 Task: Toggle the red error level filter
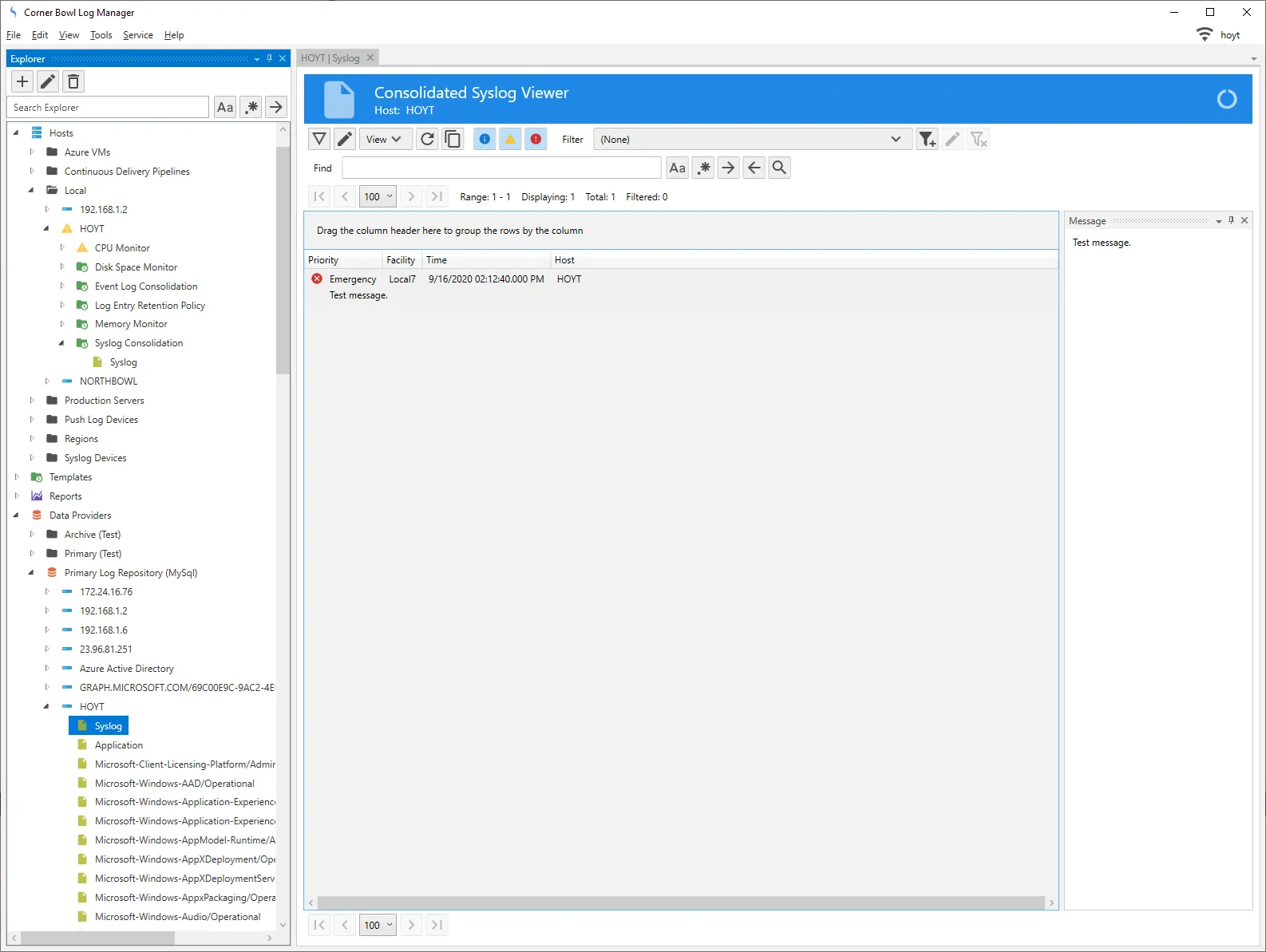click(536, 139)
